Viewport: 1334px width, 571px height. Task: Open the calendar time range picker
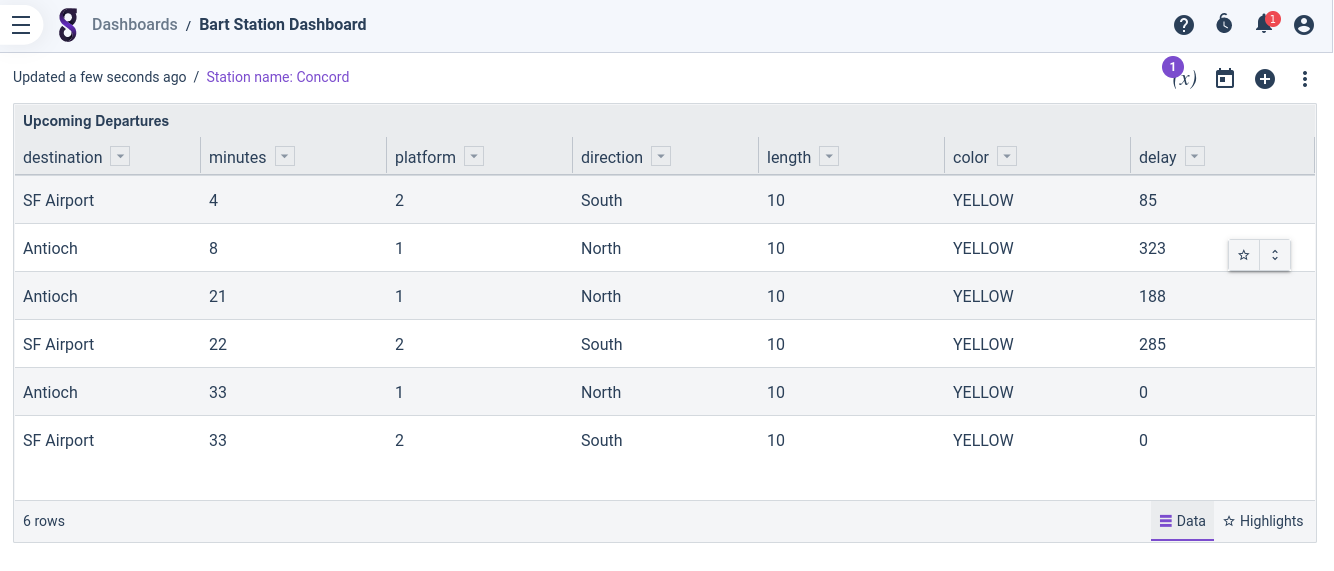1225,79
